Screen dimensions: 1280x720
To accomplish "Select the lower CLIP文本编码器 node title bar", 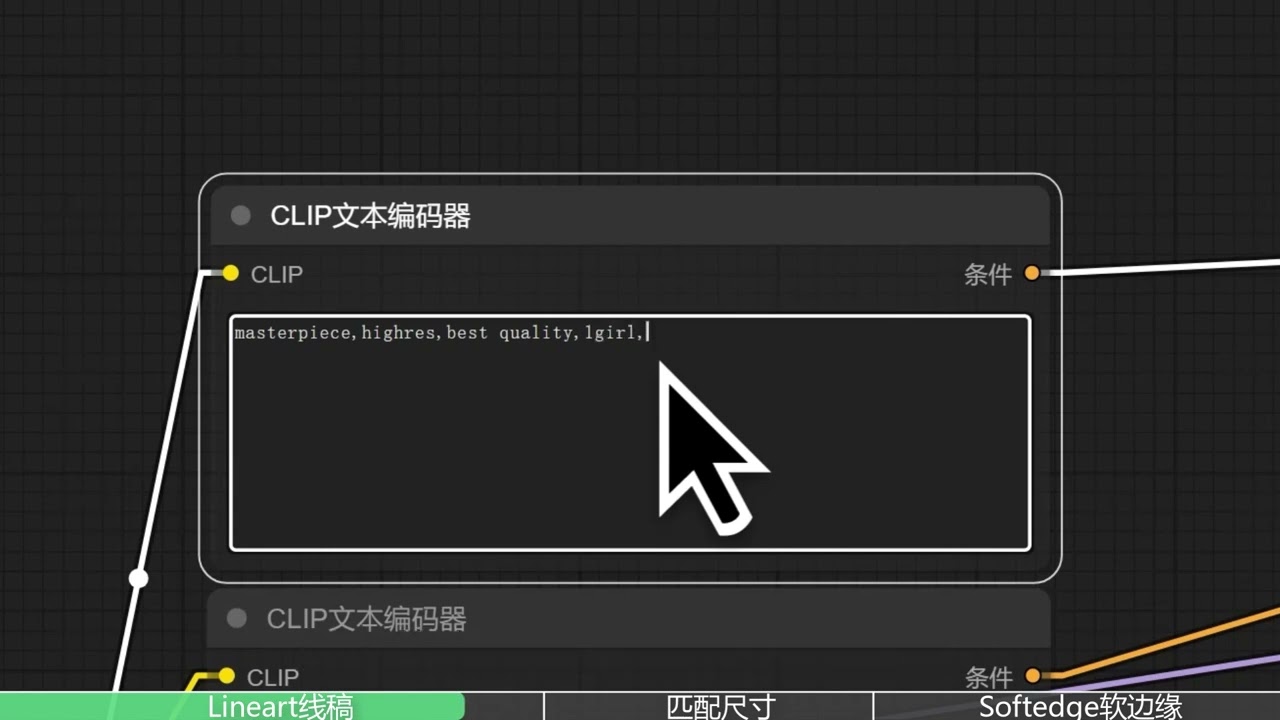I will pyautogui.click(x=630, y=619).
